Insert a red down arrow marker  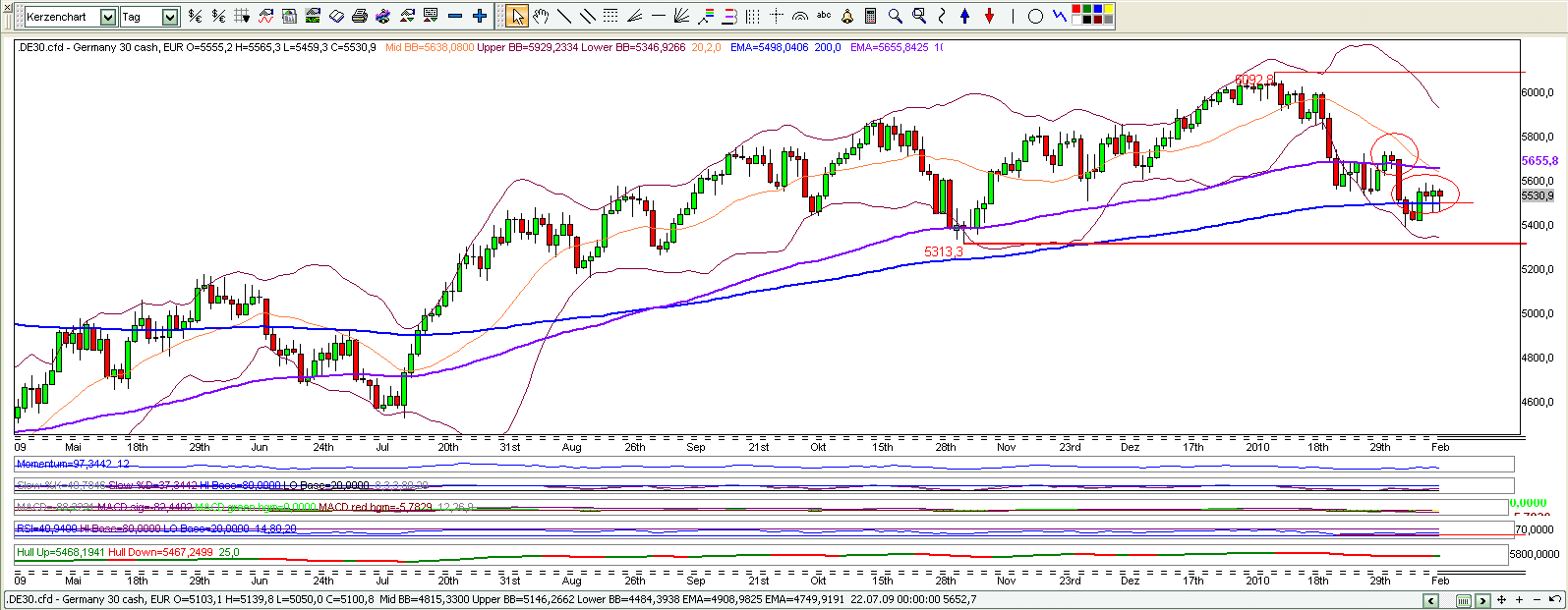(x=989, y=17)
